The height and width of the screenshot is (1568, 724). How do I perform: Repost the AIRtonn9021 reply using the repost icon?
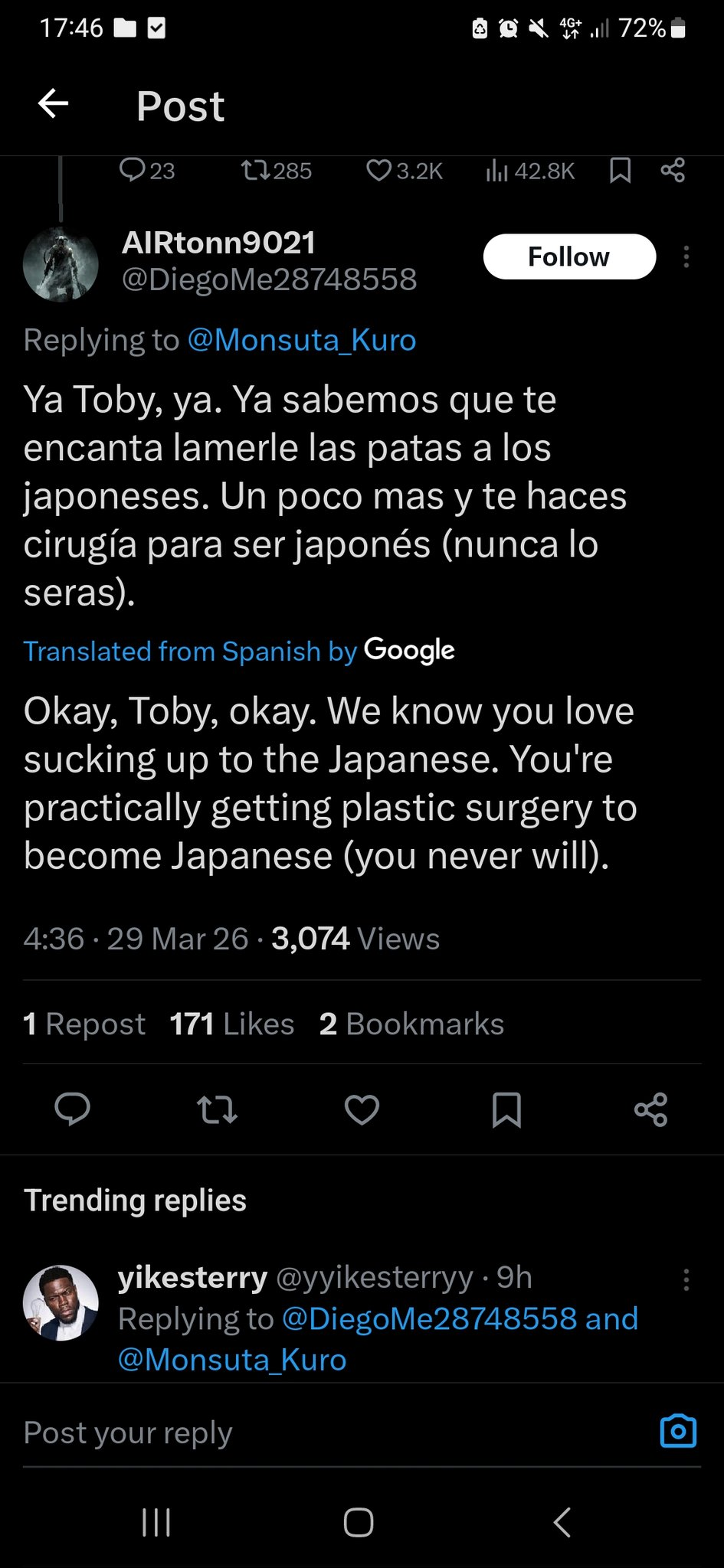217,1109
